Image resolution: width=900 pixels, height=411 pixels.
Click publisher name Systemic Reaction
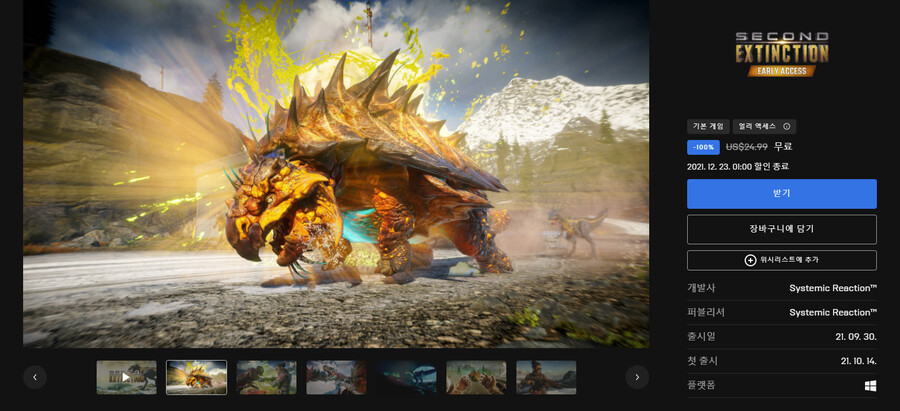point(833,313)
